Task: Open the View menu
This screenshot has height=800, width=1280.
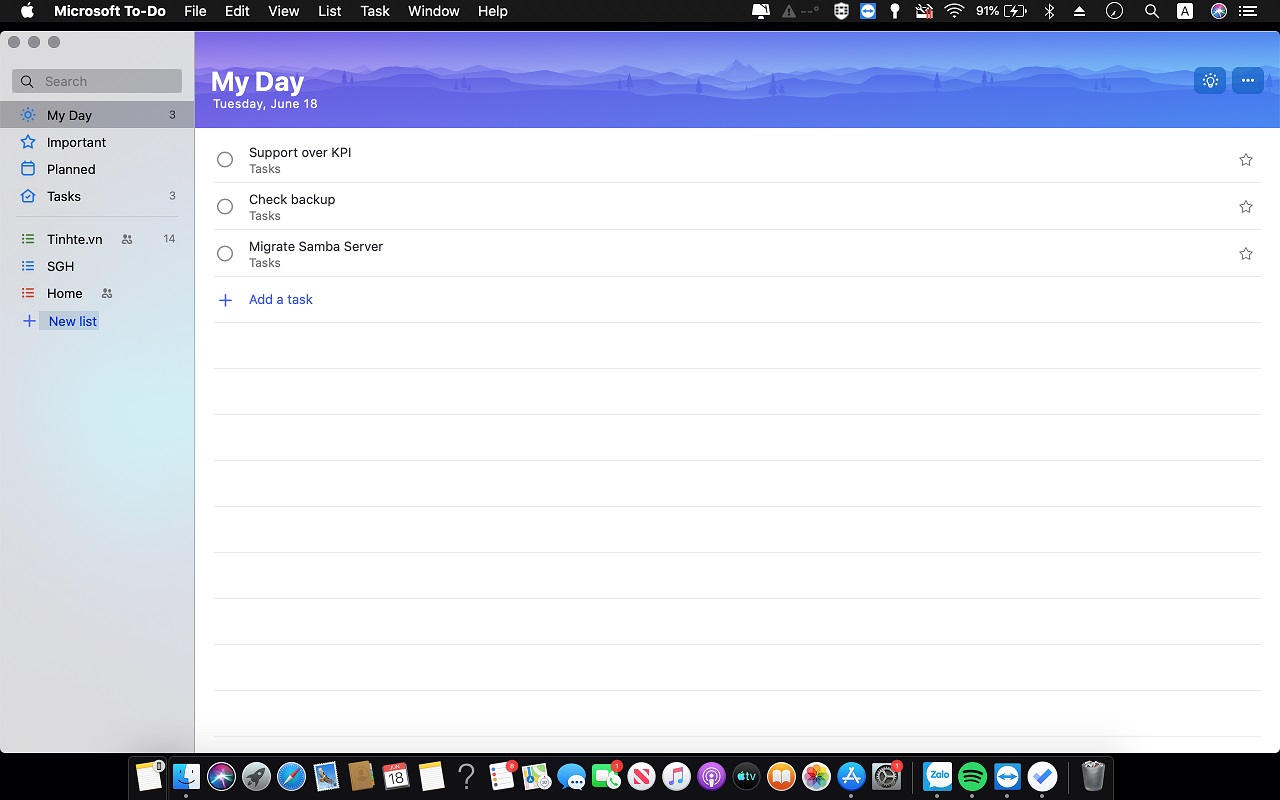Action: [284, 11]
